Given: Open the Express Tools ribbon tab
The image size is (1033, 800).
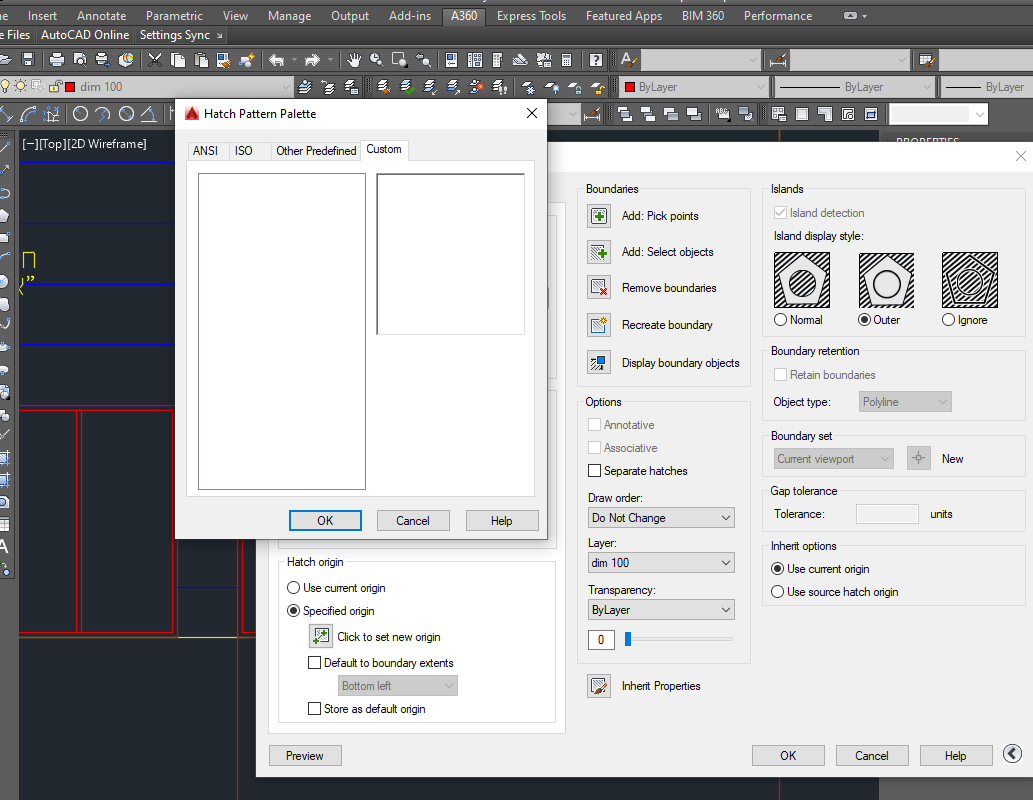Looking at the screenshot, I should point(530,16).
